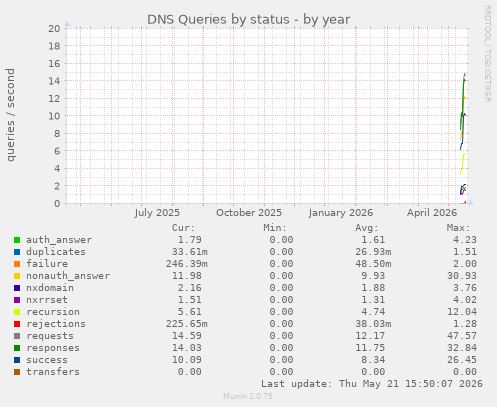The image size is (497, 407).
Task: Select the 'nxrrset' legend label
Action: click(47, 300)
